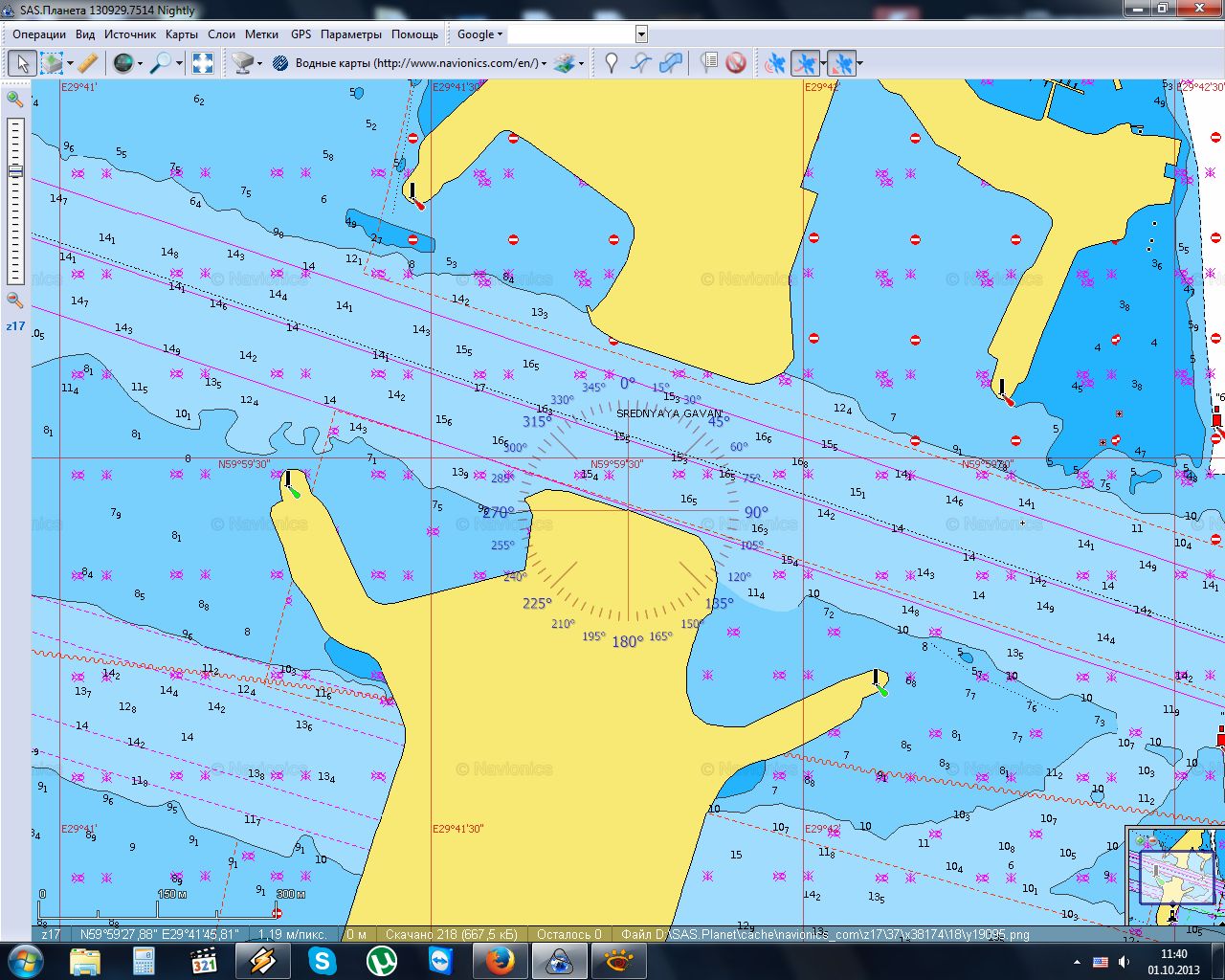Open the Google search provider dropdown
Image resolution: width=1225 pixels, height=980 pixels.
tap(479, 34)
